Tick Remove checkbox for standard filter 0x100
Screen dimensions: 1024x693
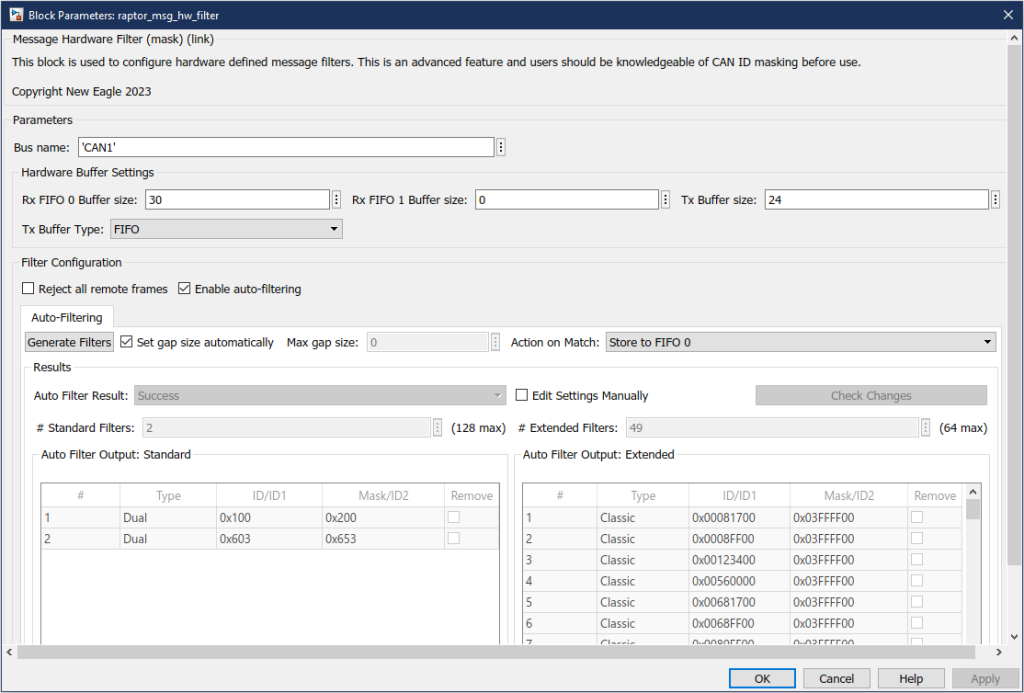click(x=455, y=517)
